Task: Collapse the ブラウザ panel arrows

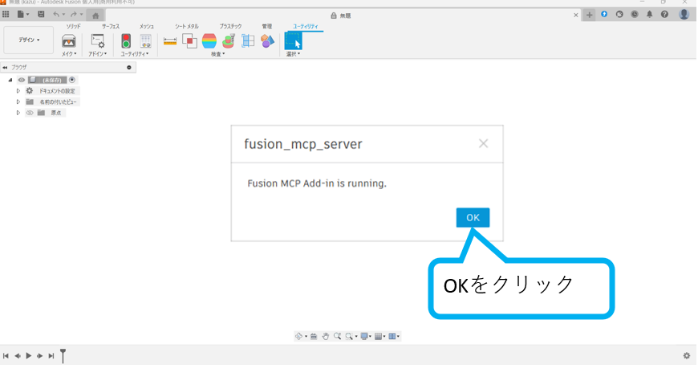Action: (x=5, y=68)
